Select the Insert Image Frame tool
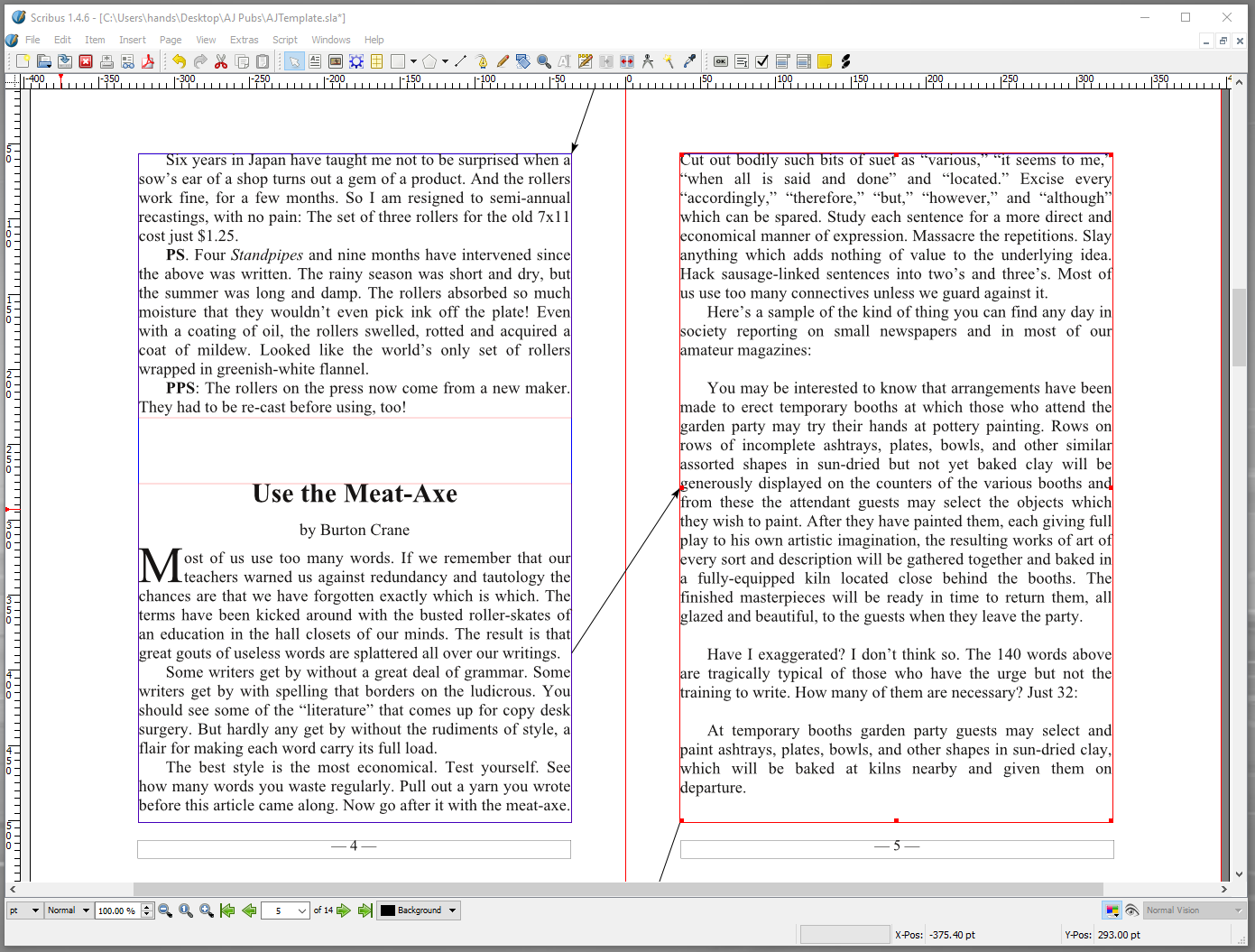1255x952 pixels. click(x=336, y=61)
